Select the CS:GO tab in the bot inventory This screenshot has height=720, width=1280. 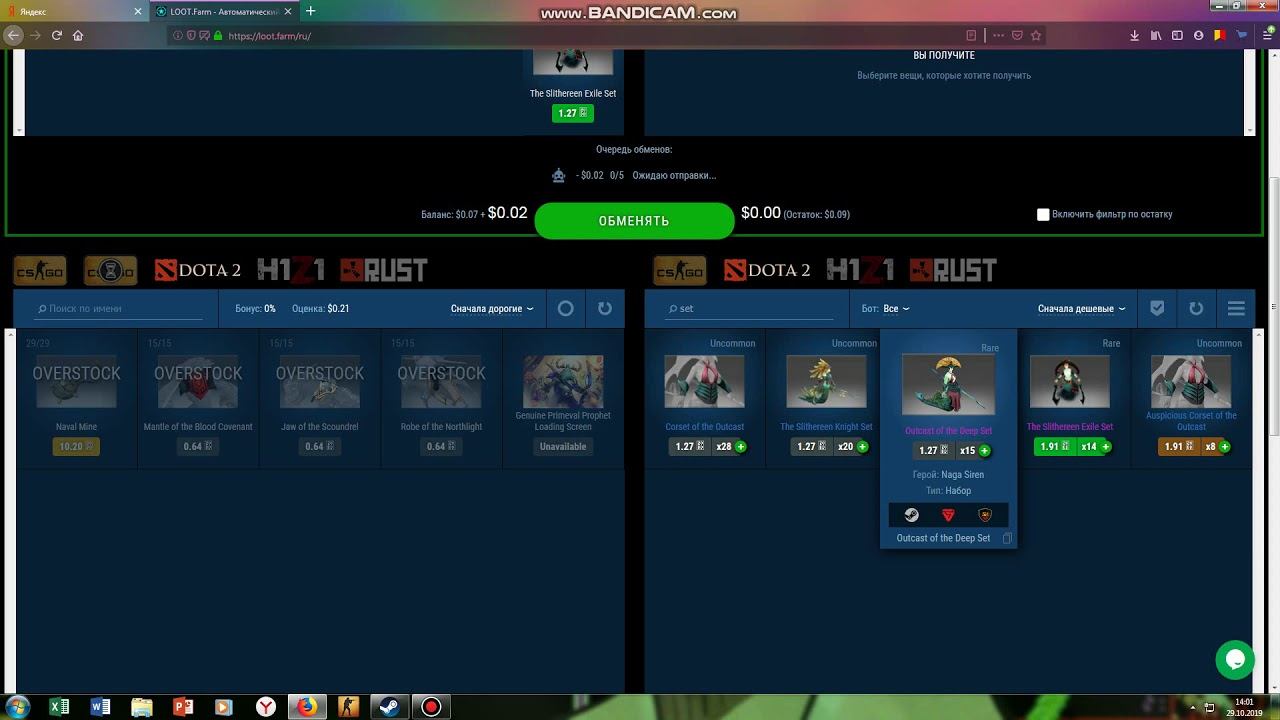coord(680,270)
